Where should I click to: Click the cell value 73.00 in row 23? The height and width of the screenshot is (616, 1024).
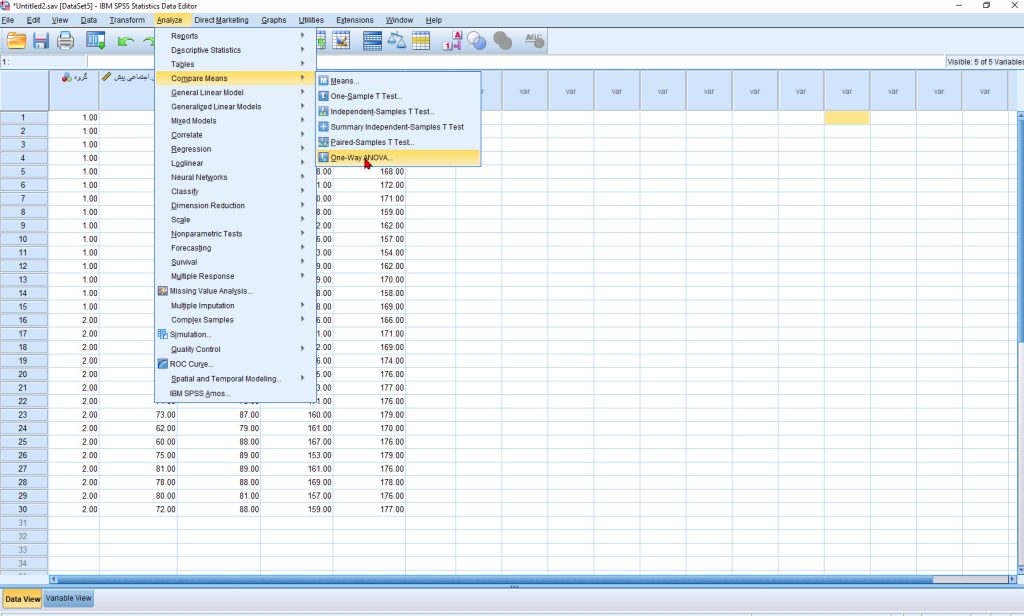click(x=165, y=415)
